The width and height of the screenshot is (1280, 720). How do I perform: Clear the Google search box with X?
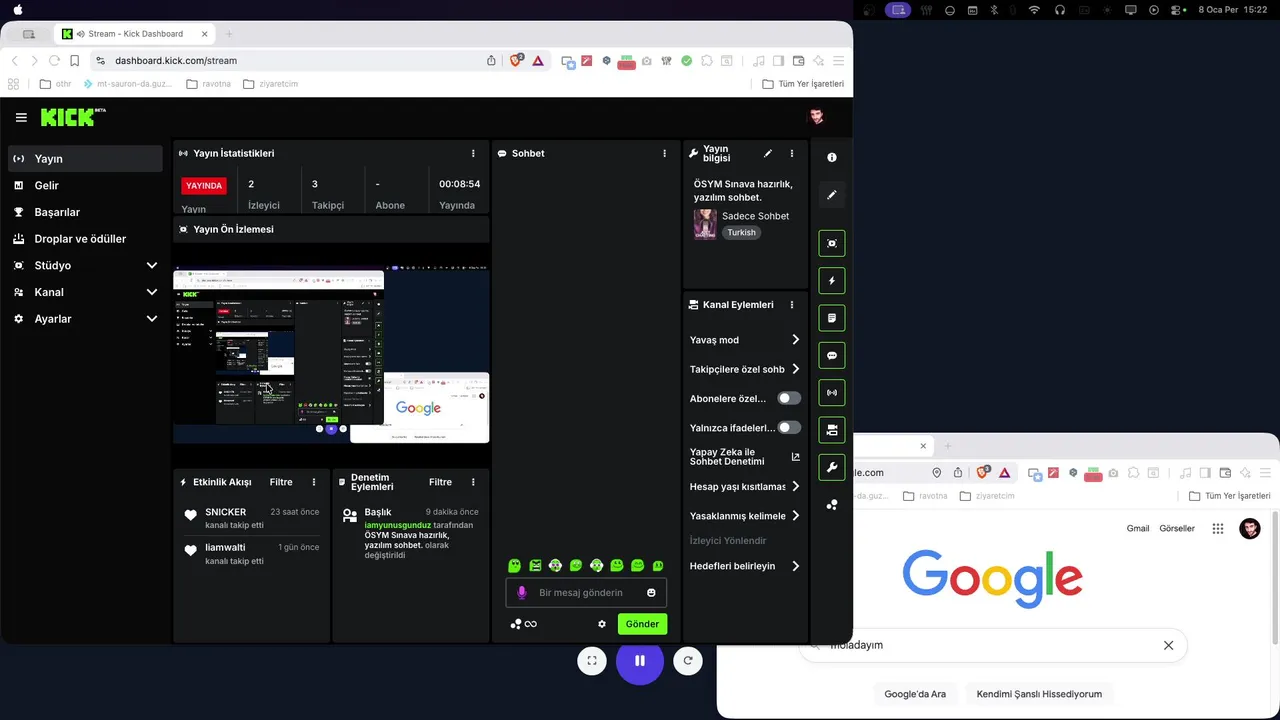pyautogui.click(x=1168, y=645)
